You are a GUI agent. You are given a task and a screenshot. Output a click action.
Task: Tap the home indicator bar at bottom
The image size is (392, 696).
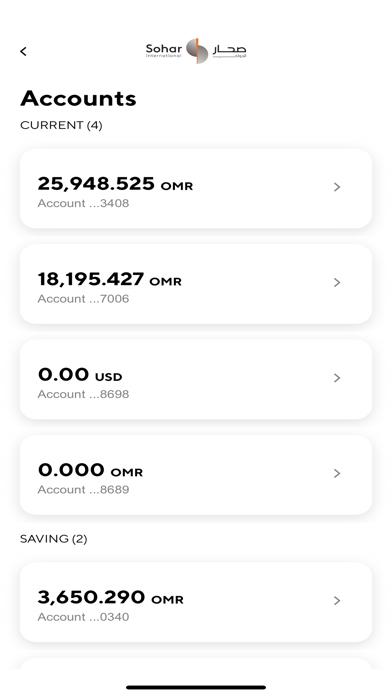(x=196, y=688)
